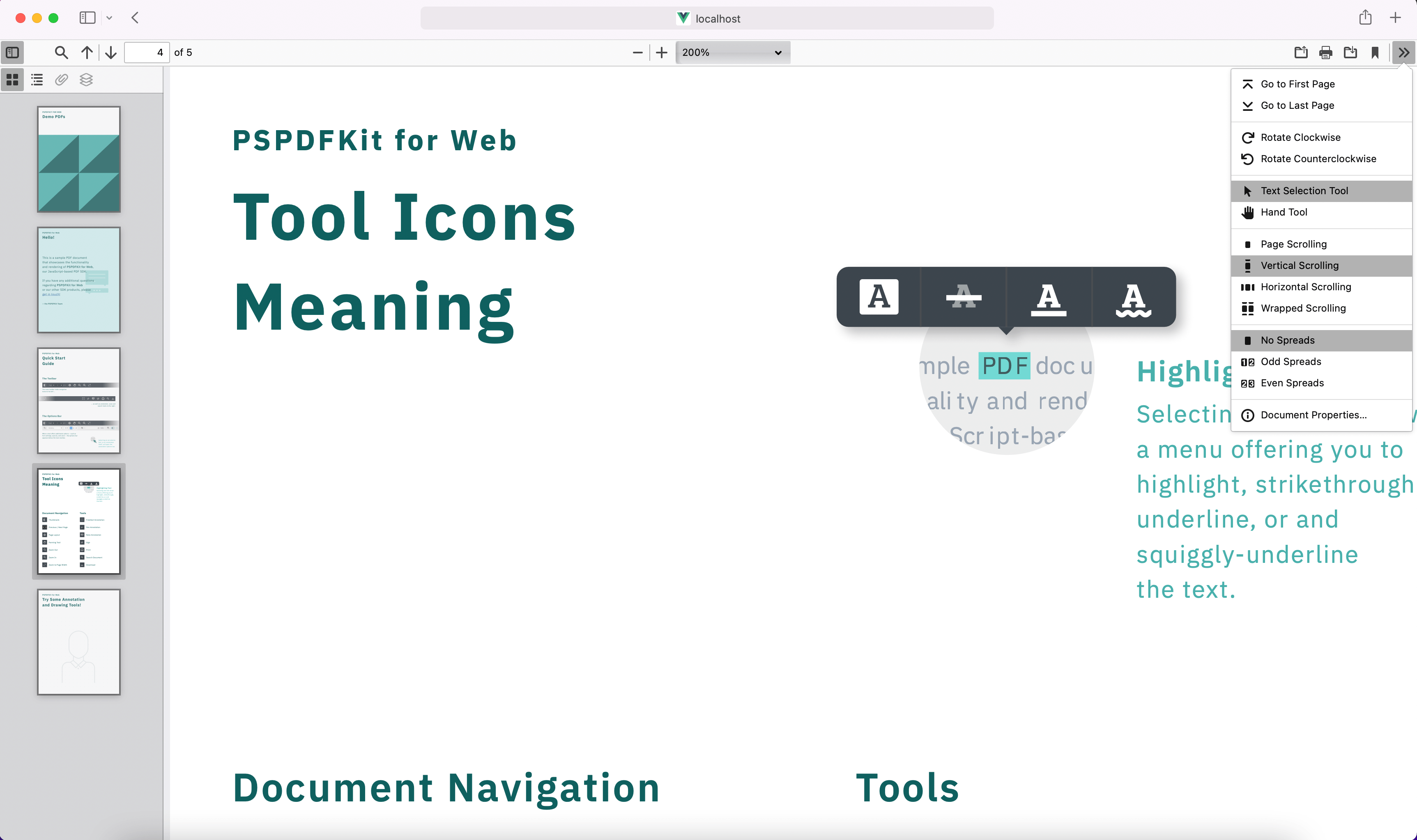1417x840 pixels.
Task: Enable Horizontal Scrolling mode
Action: 1305,287
